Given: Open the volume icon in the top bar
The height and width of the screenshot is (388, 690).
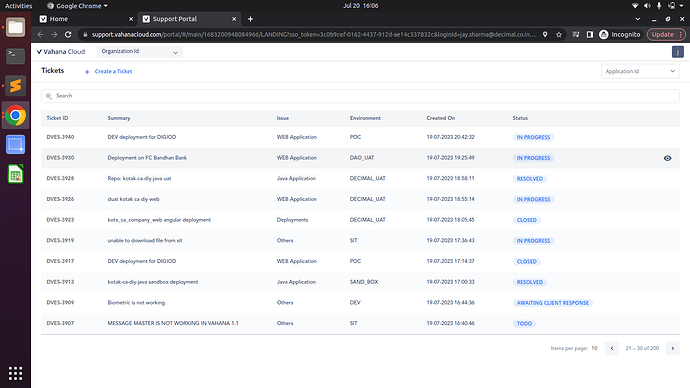Looking at the screenshot, I should point(647,6).
